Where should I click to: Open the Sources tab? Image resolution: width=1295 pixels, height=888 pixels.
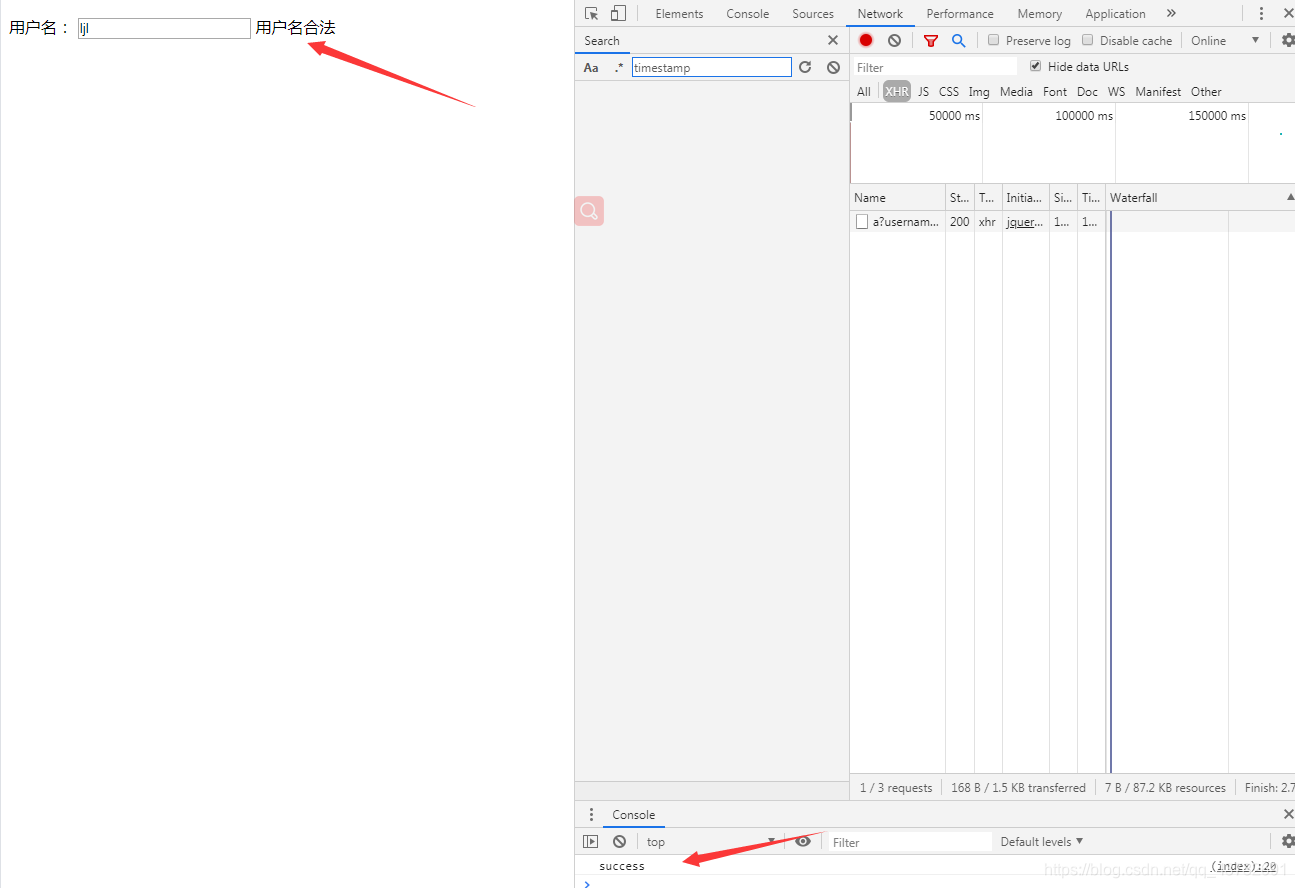[813, 13]
